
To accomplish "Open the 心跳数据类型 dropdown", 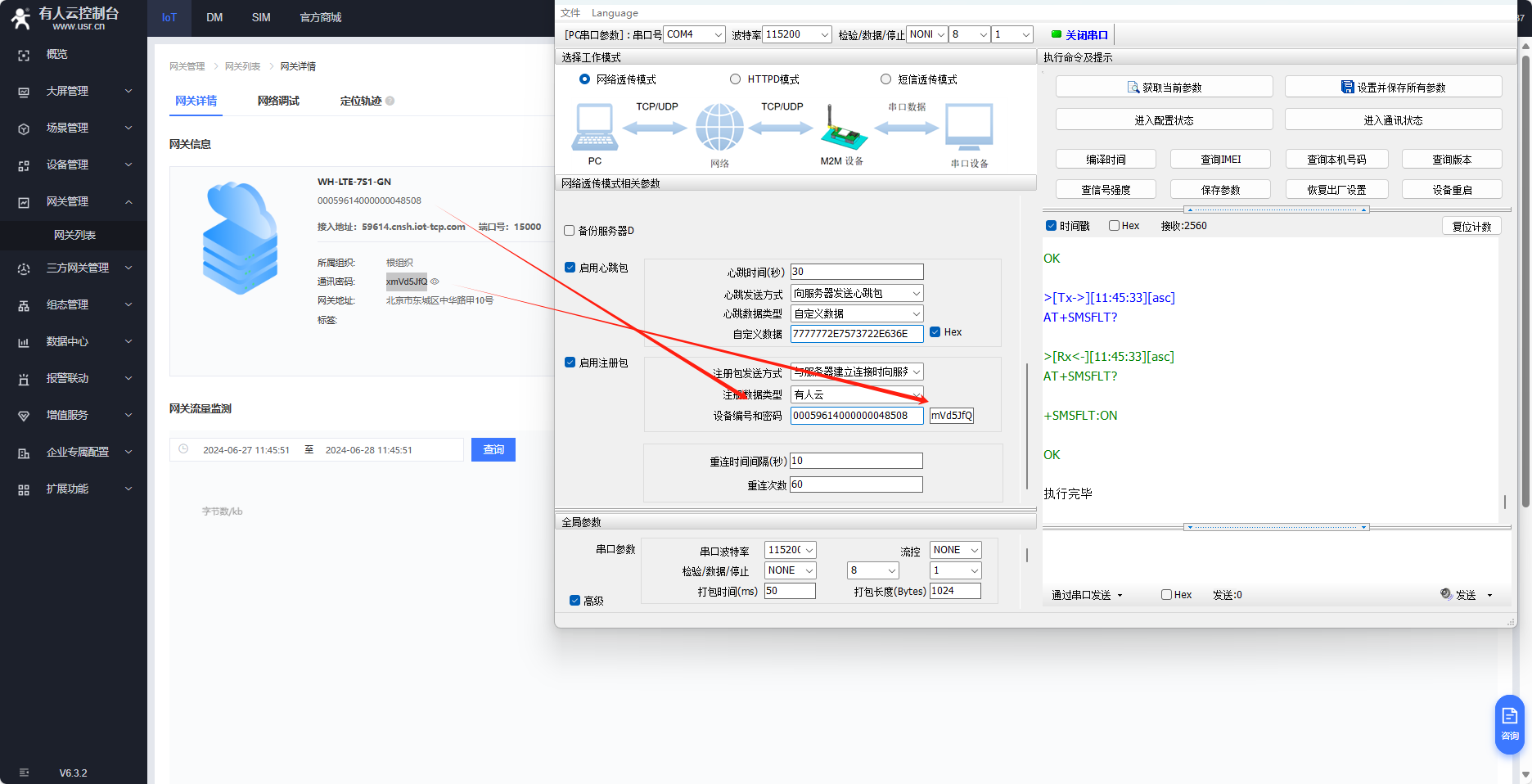I will [857, 313].
